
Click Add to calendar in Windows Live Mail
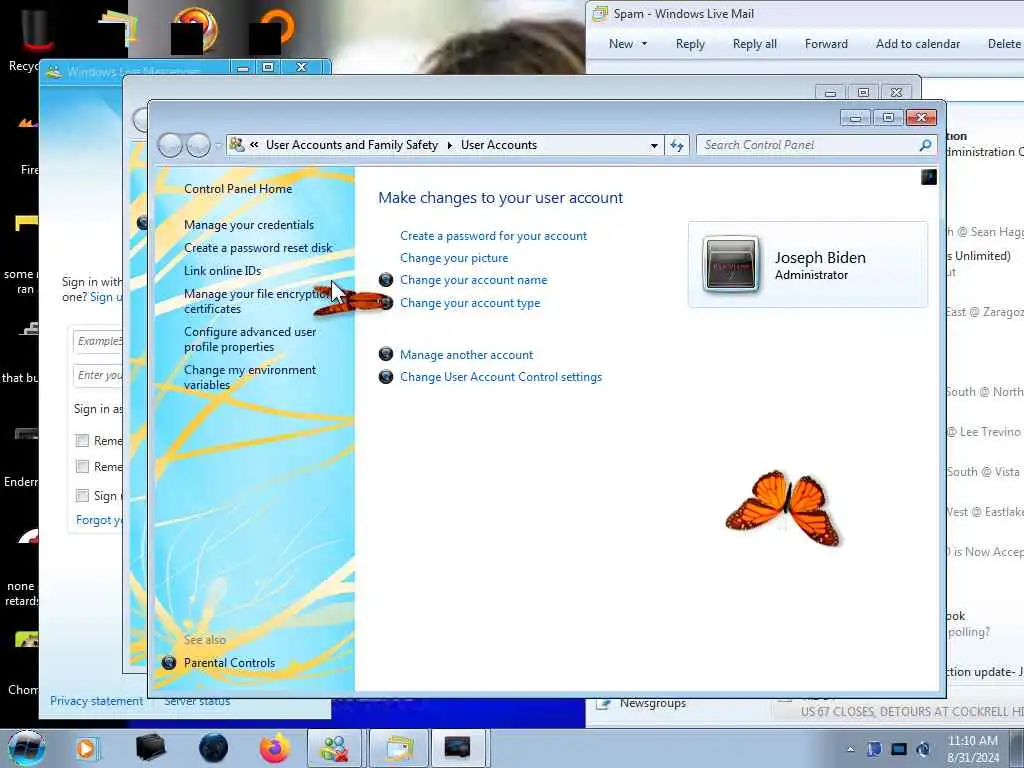(x=918, y=44)
